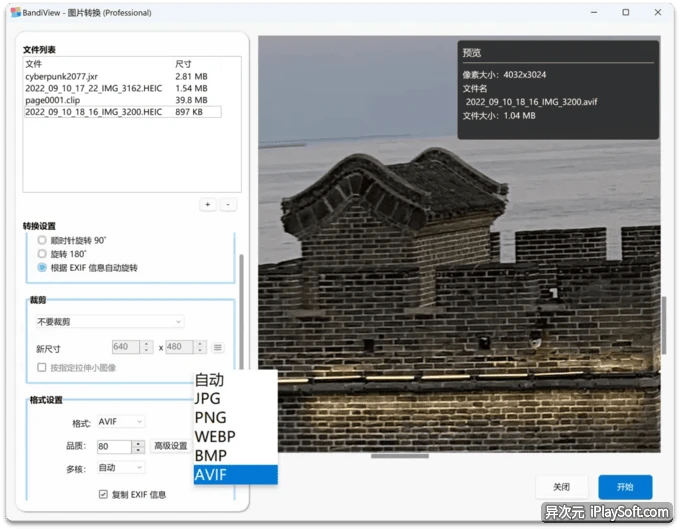Expand the crop mode dropdown
This screenshot has width=680, height=530.
(110, 321)
